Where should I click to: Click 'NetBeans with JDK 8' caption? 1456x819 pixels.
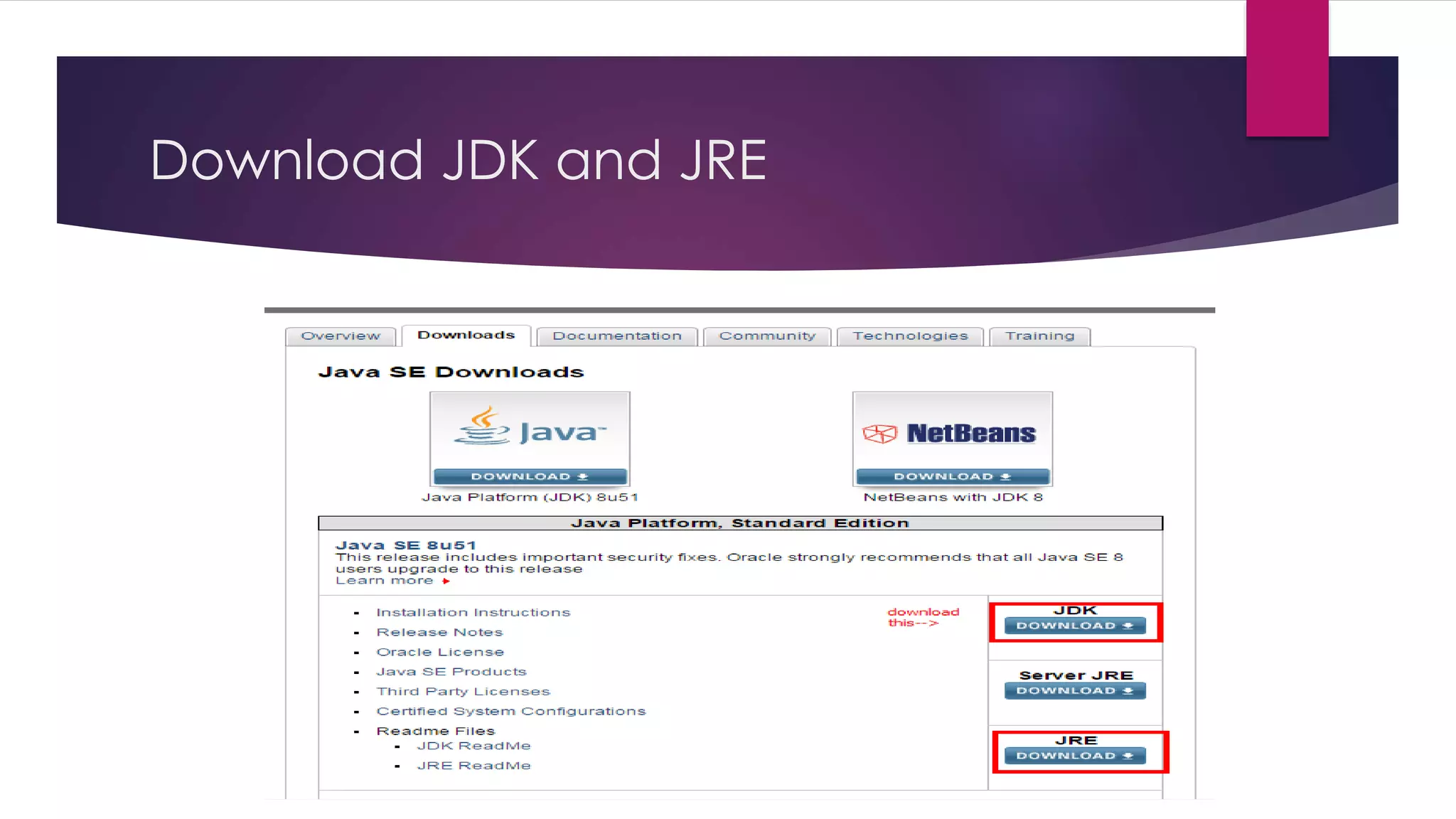[x=953, y=498]
